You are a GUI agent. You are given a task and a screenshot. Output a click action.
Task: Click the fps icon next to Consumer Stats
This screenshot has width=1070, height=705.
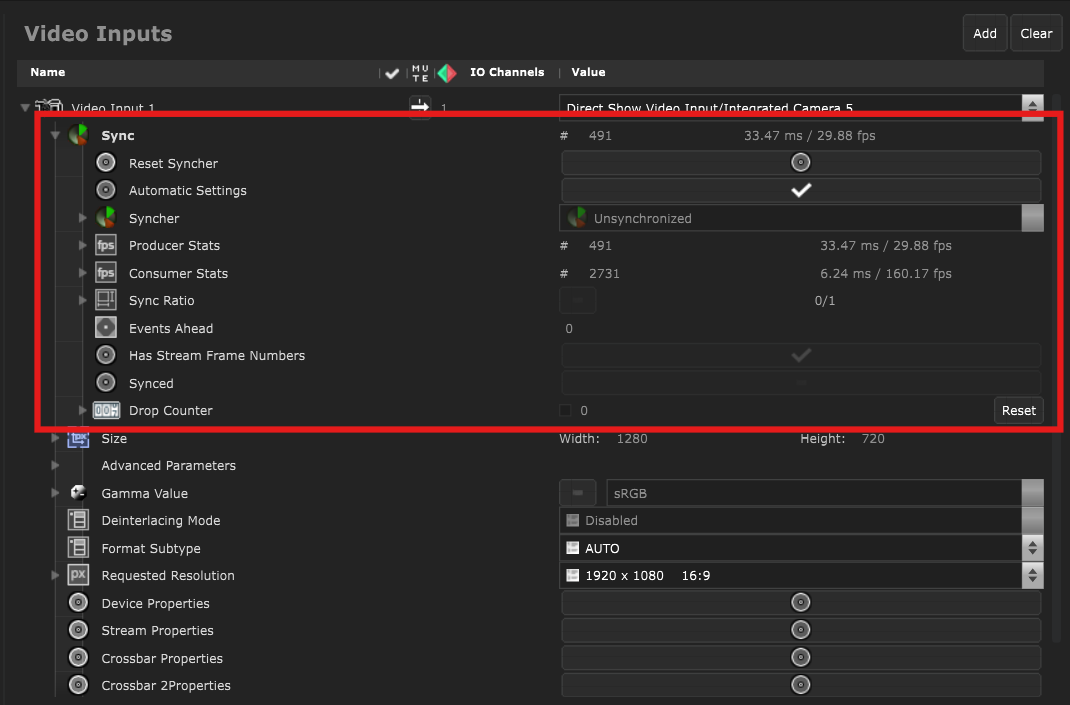(x=106, y=273)
